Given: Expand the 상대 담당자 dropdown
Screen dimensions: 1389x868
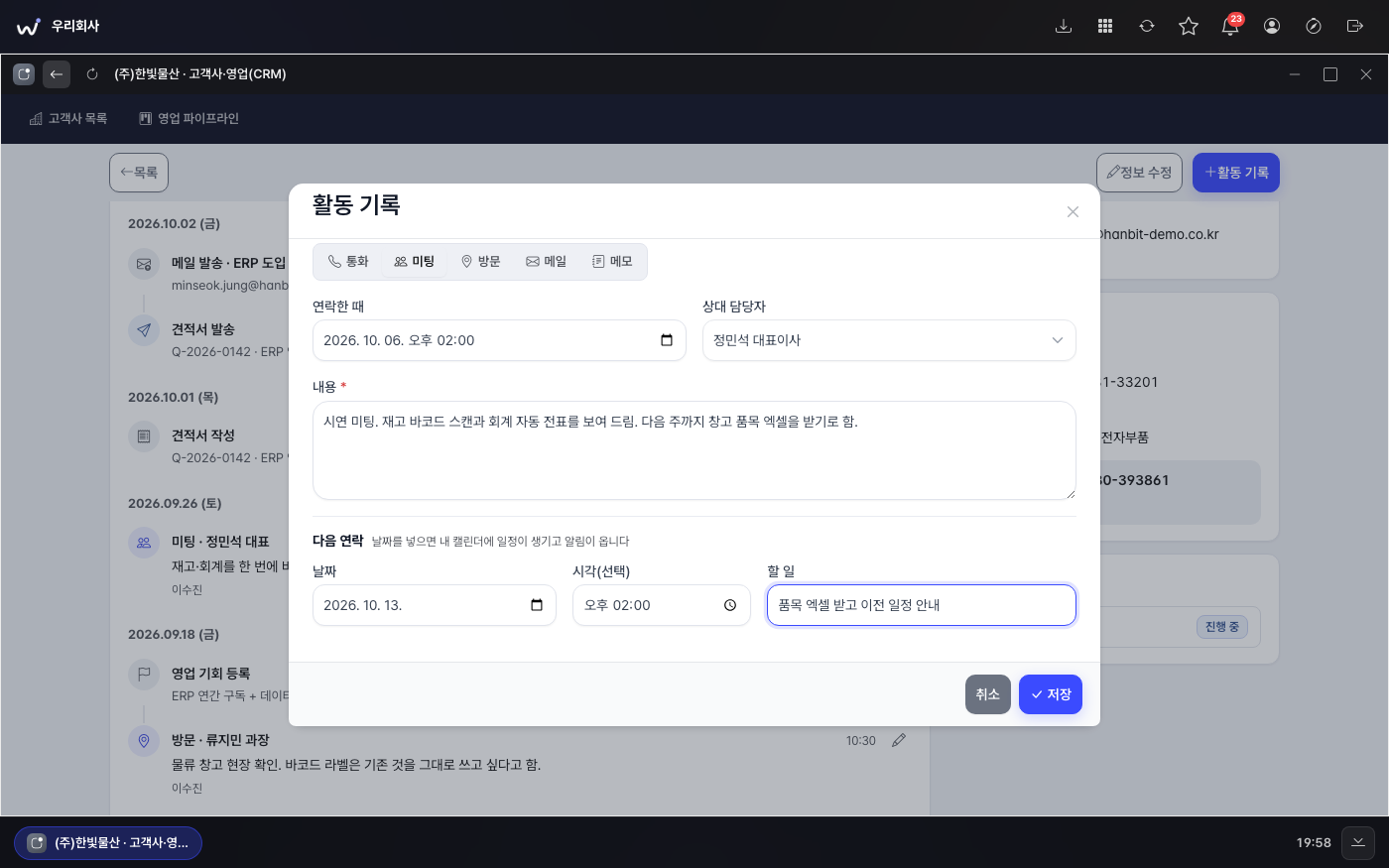Looking at the screenshot, I should click(889, 340).
